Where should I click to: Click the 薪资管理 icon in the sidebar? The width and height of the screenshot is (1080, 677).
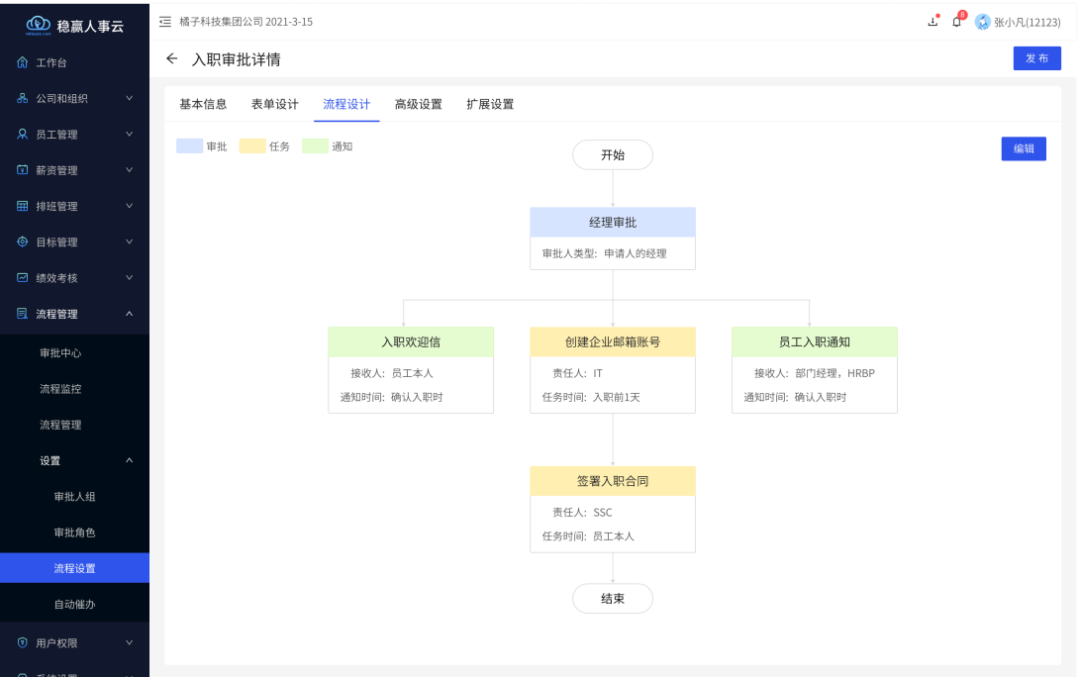click(22, 170)
